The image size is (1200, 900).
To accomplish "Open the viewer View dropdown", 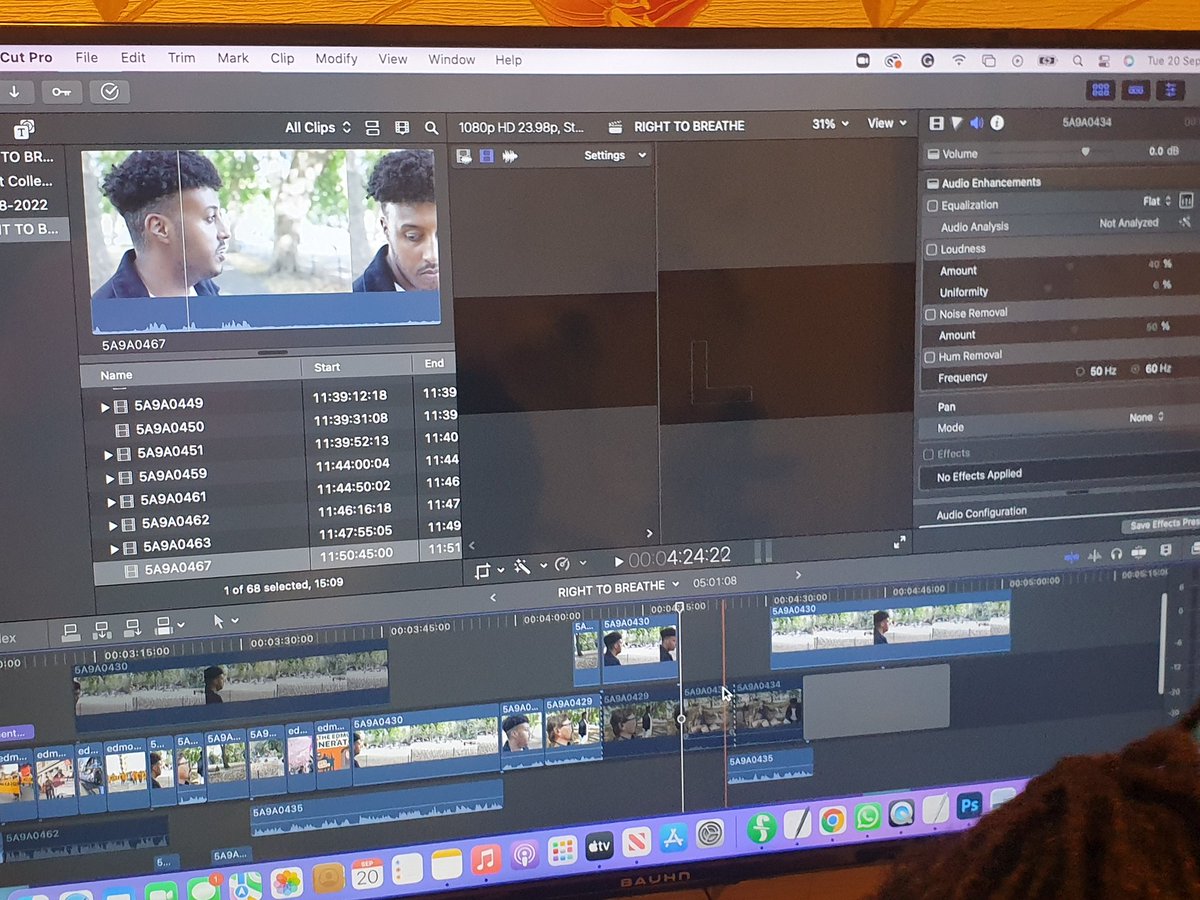I will [x=887, y=123].
